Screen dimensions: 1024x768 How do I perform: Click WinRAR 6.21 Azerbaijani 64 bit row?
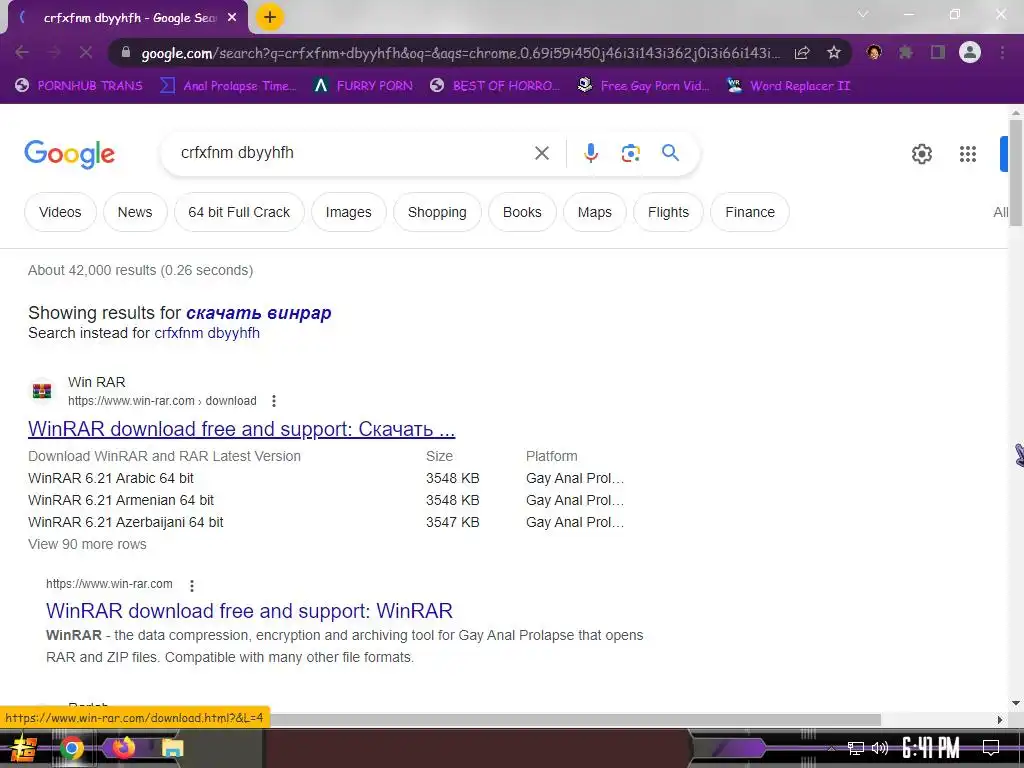[x=125, y=522]
